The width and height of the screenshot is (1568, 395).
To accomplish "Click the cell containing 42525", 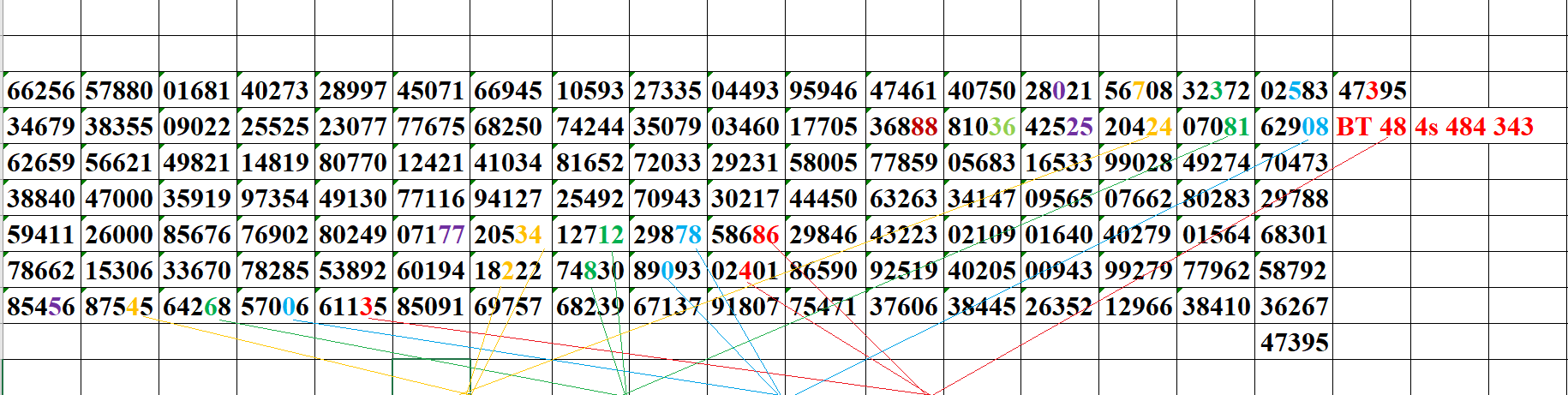I will [1059, 127].
